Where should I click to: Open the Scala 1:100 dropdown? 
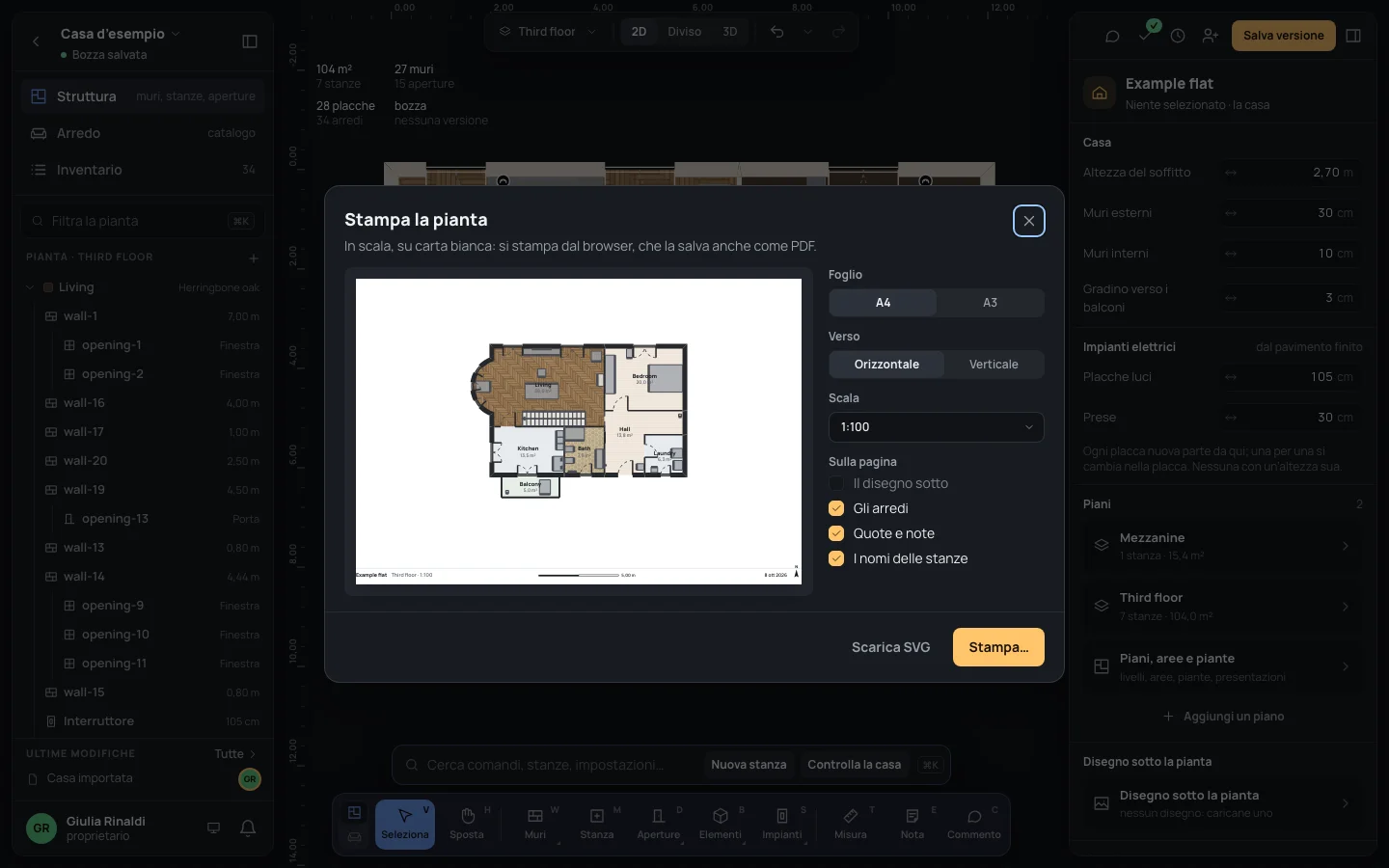click(936, 427)
